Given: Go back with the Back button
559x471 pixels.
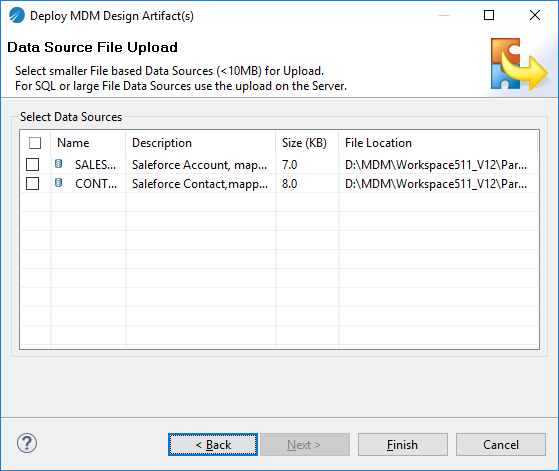Looking at the screenshot, I should coord(213,445).
